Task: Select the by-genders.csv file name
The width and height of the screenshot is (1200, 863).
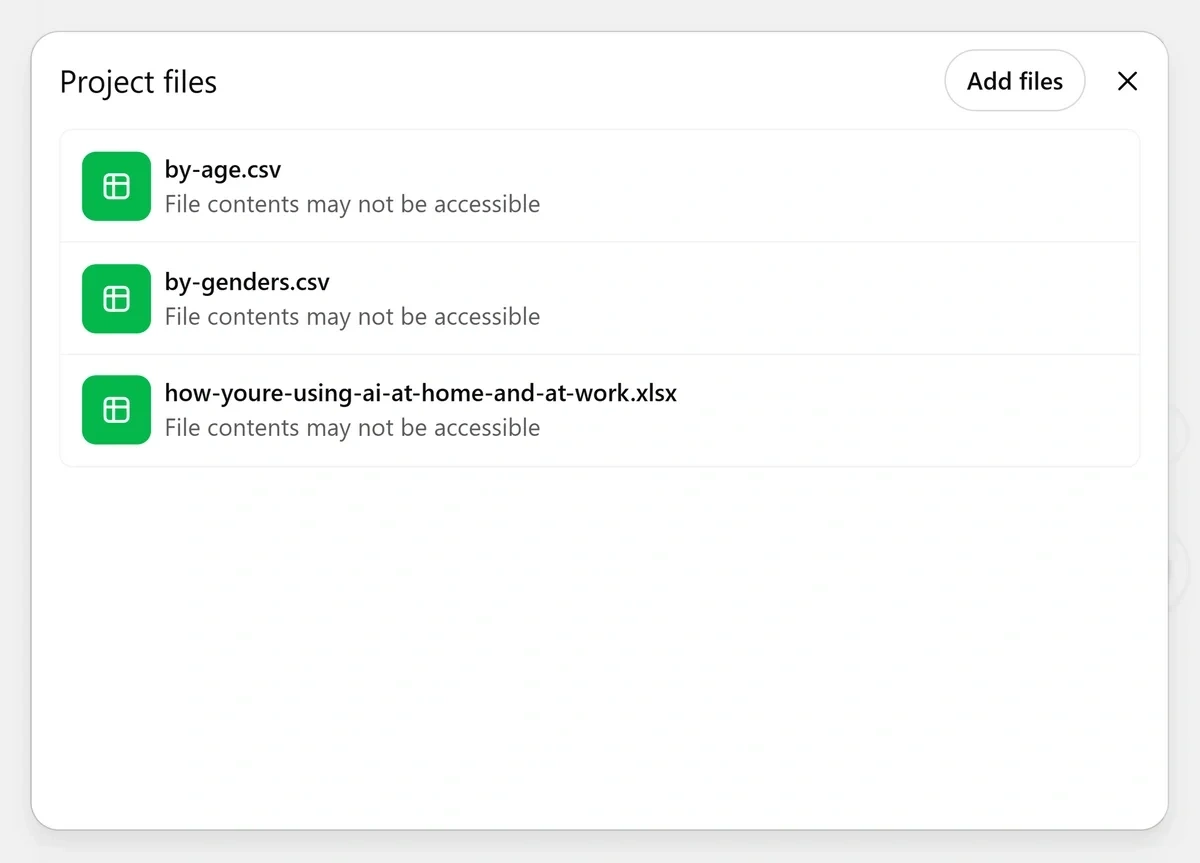Action: 247,282
